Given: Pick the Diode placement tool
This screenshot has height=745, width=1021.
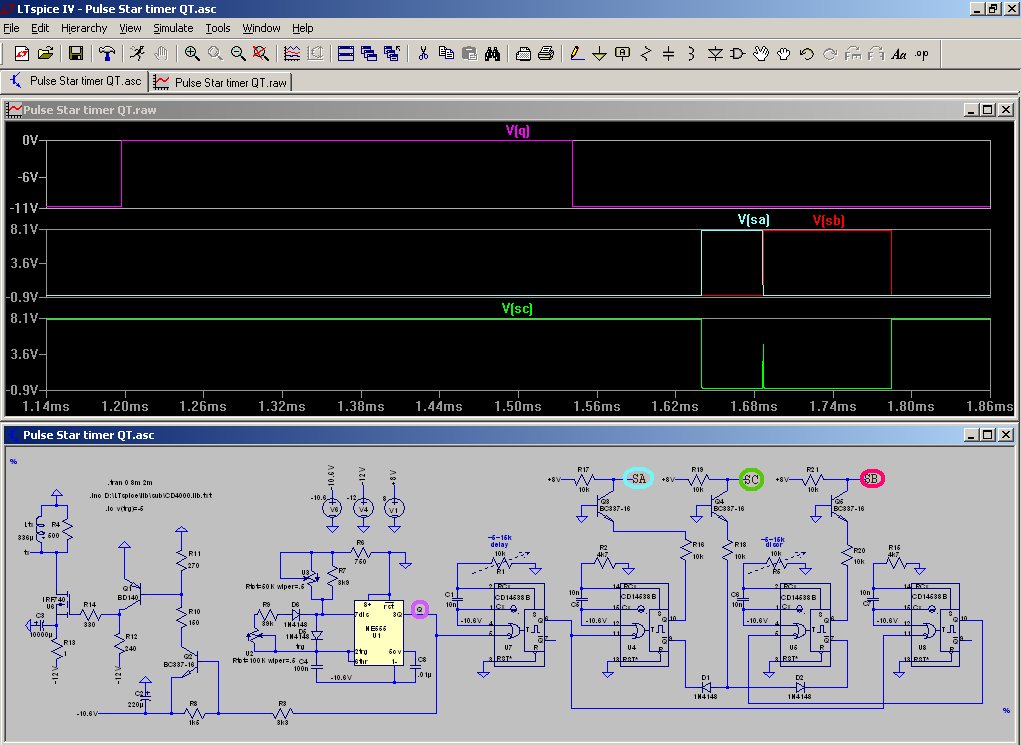Looking at the screenshot, I should [x=715, y=54].
